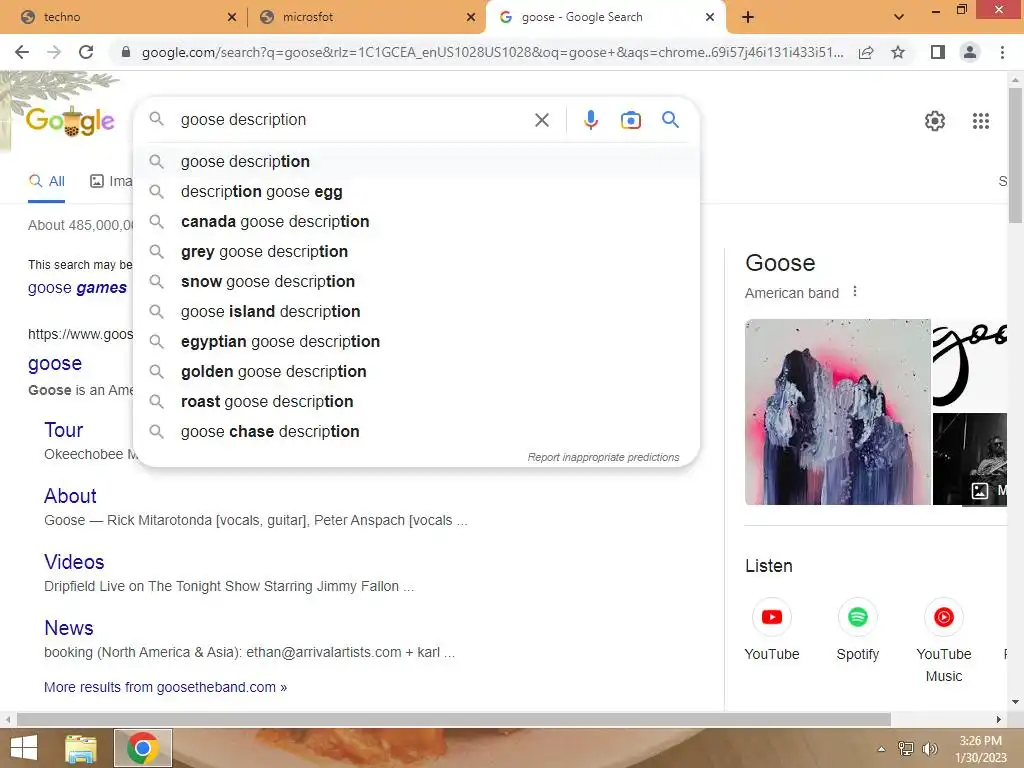Pick suggestion 'golden goose description'
Image resolution: width=1024 pixels, height=768 pixels.
point(416,372)
